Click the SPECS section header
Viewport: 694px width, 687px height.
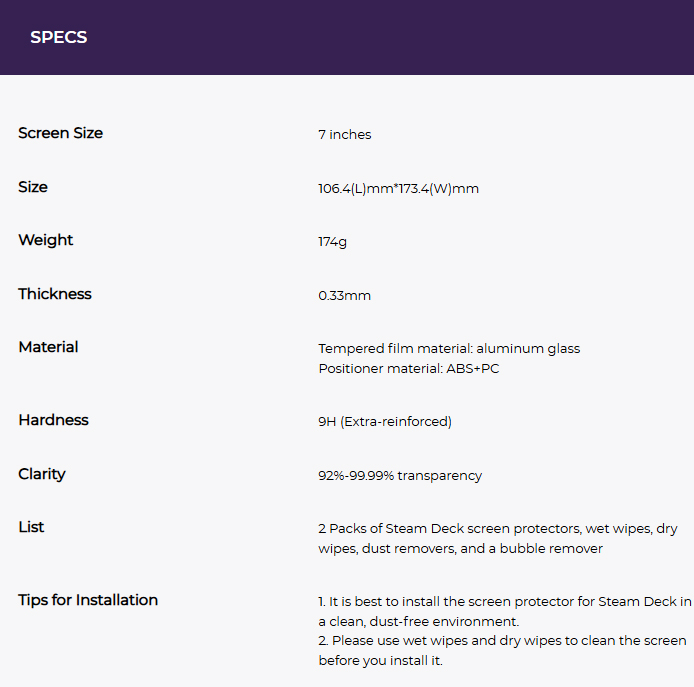coord(59,38)
